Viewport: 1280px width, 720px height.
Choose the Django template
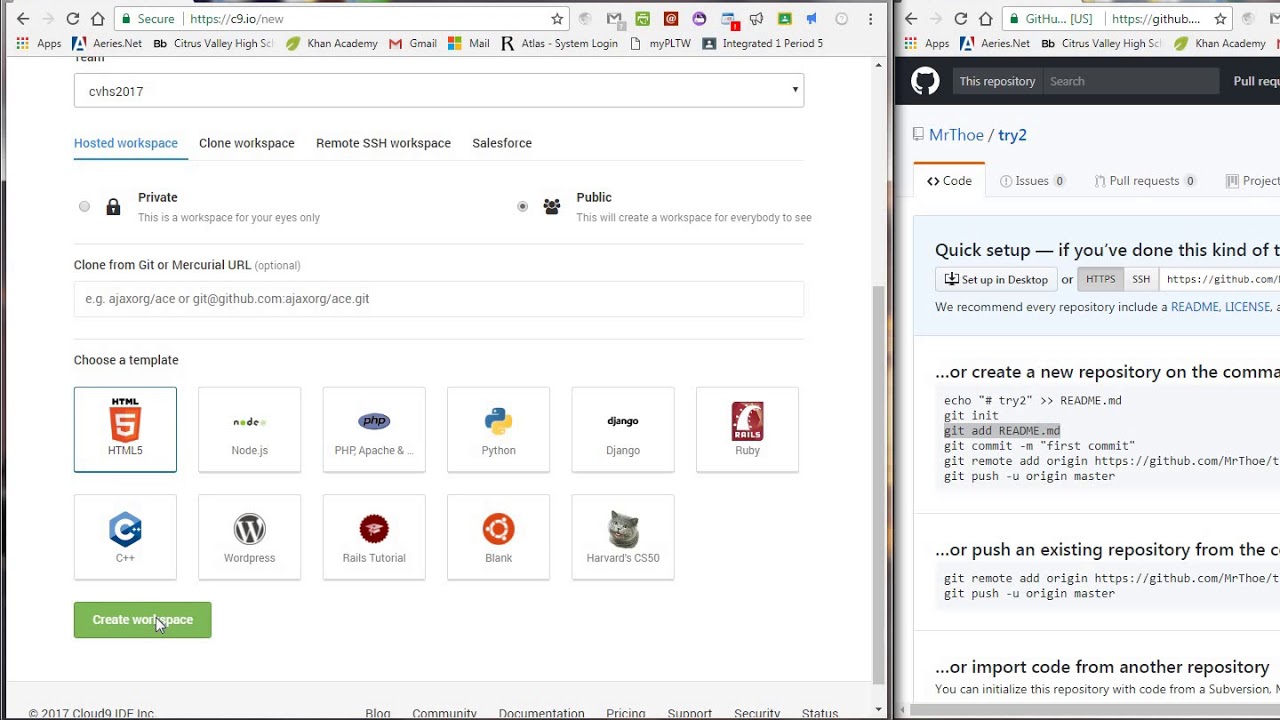[x=623, y=430]
